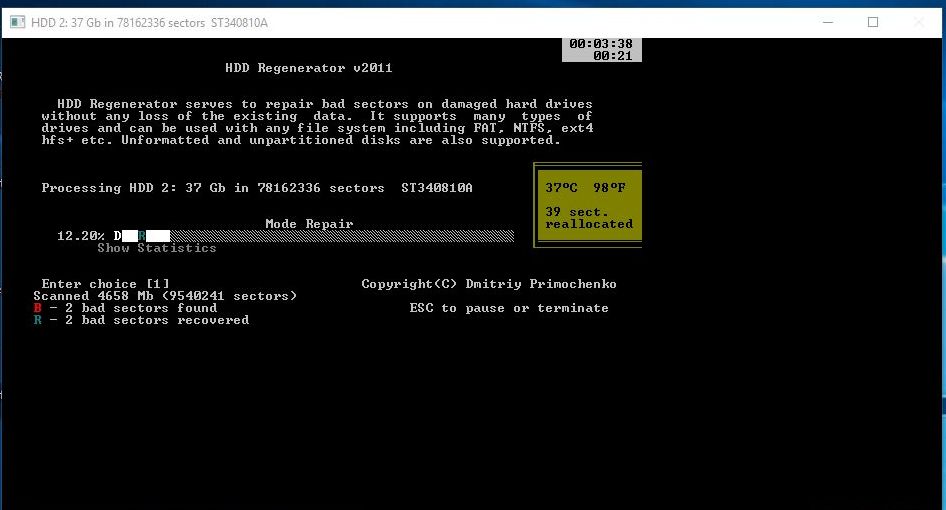This screenshot has width=946, height=510.
Task: Click the 'HDD Regenerator v2011' heading
Action: pos(309,68)
